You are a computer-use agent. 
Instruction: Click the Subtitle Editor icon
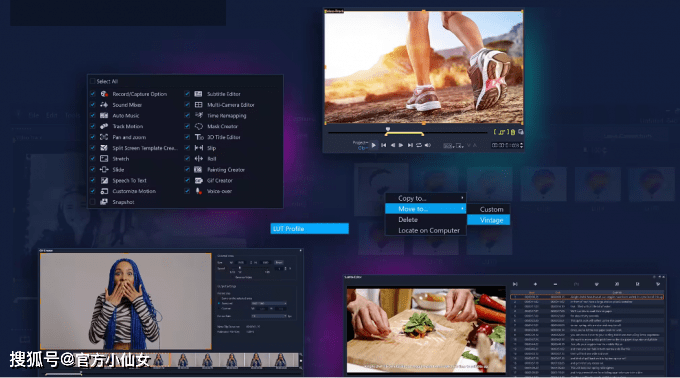tap(198, 94)
